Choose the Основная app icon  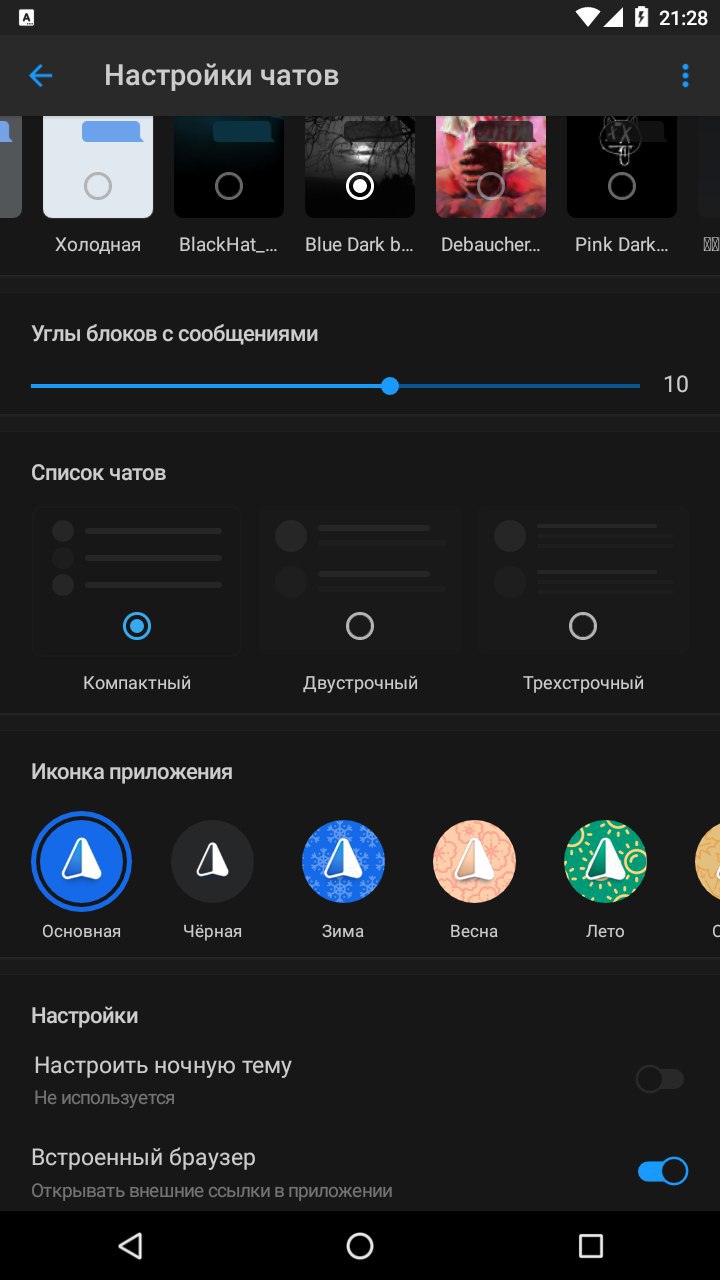tap(81, 861)
